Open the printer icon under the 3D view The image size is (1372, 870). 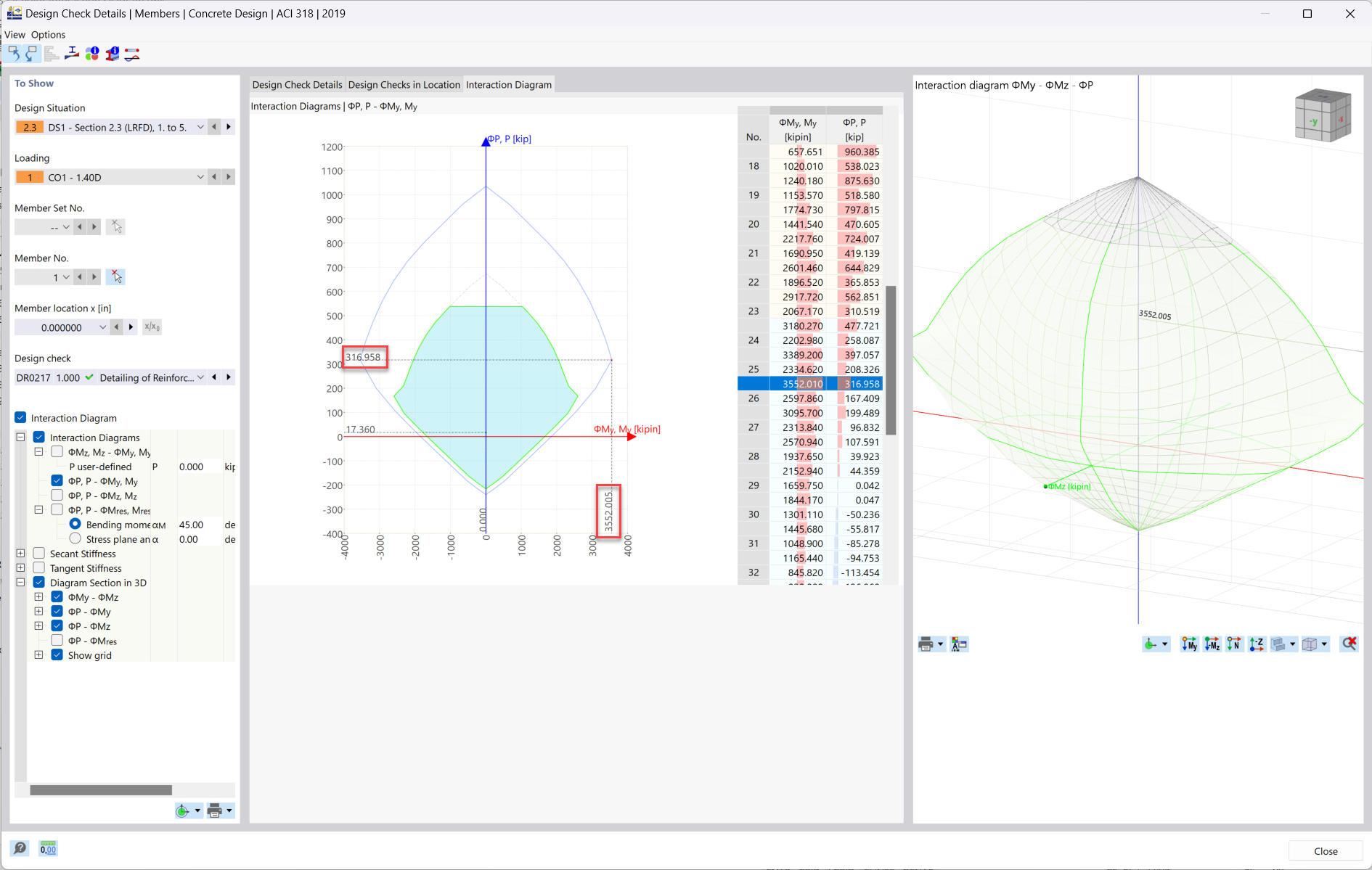927,644
